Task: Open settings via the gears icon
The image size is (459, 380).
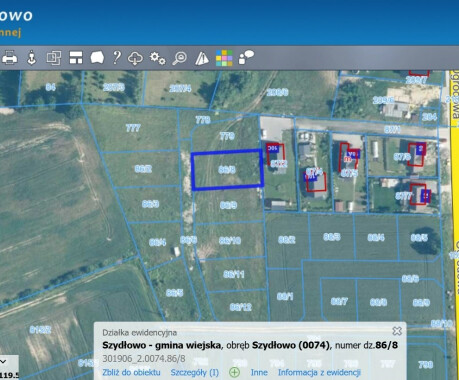Action: [157, 58]
